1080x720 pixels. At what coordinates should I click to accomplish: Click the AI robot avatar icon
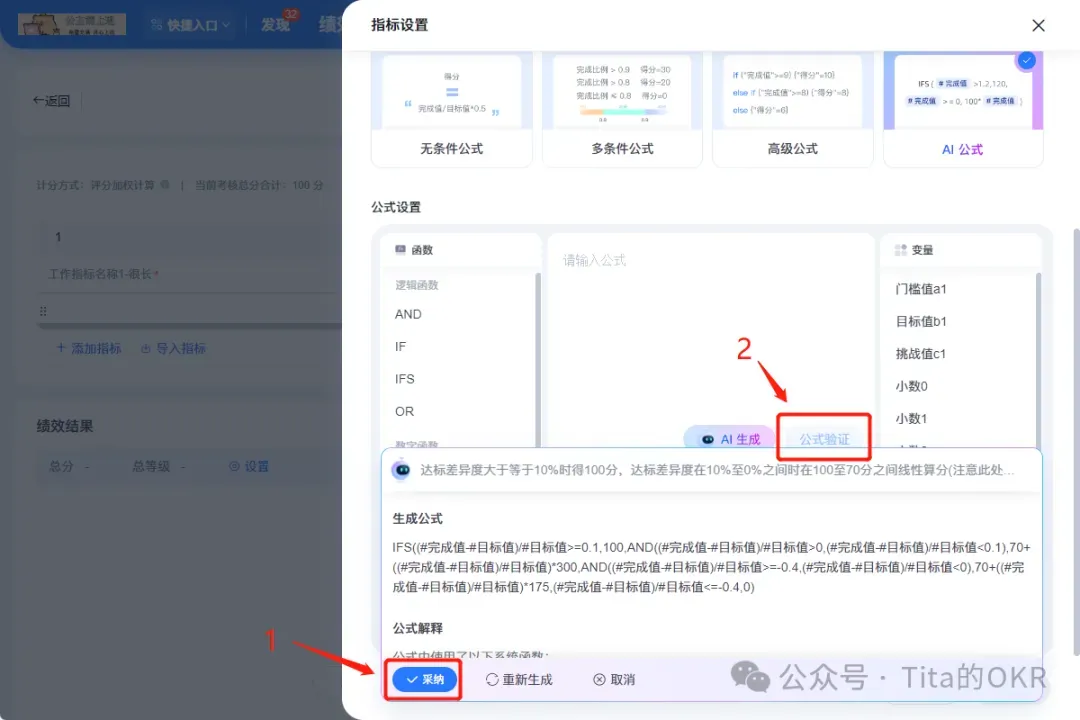(402, 470)
